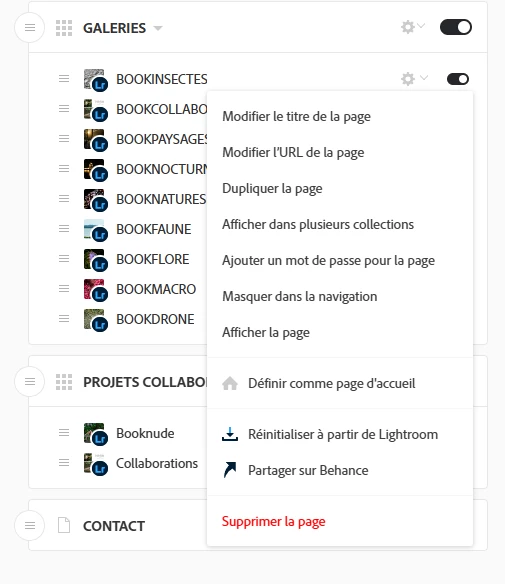Click the BOOKDRONE Lightroom thumbnail

(x=96, y=320)
